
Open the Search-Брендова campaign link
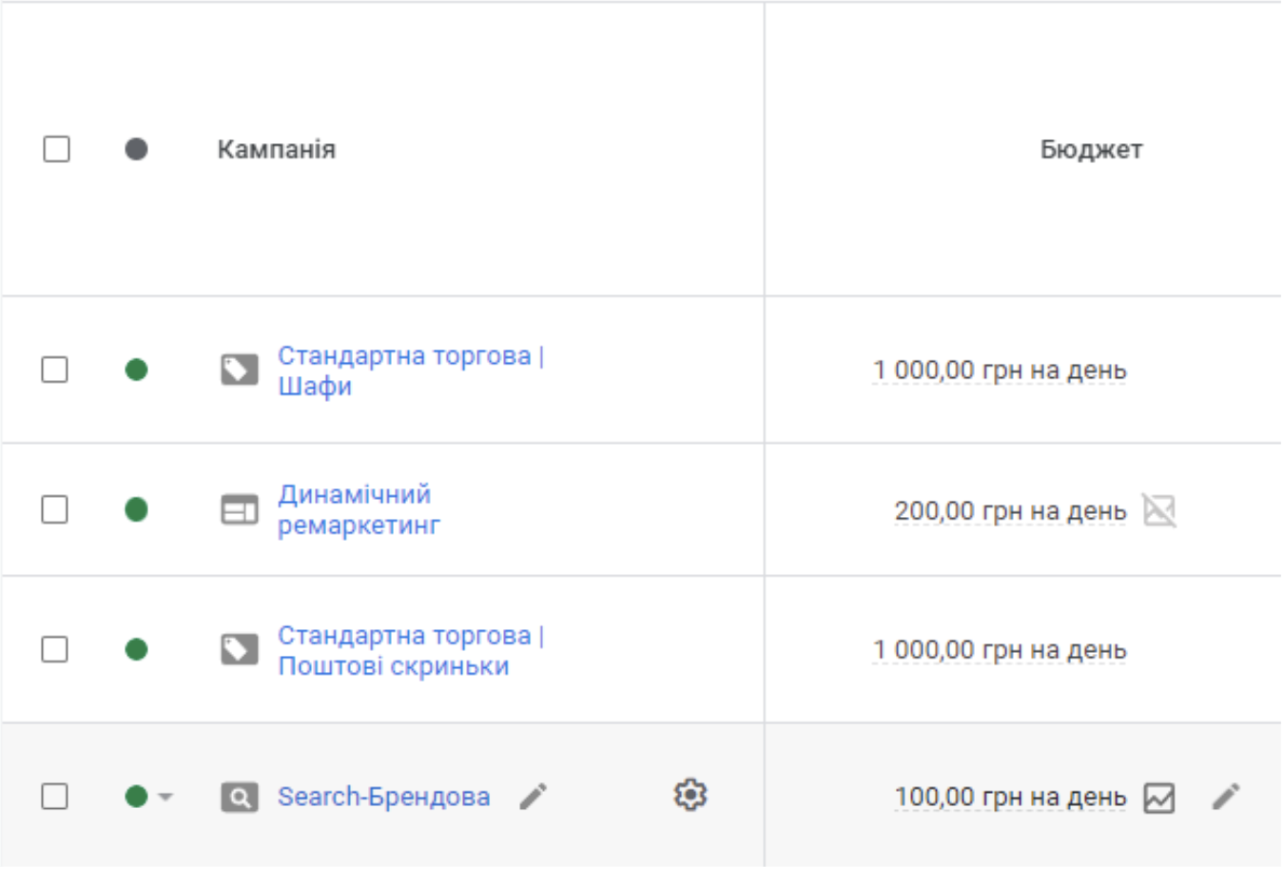coord(384,797)
